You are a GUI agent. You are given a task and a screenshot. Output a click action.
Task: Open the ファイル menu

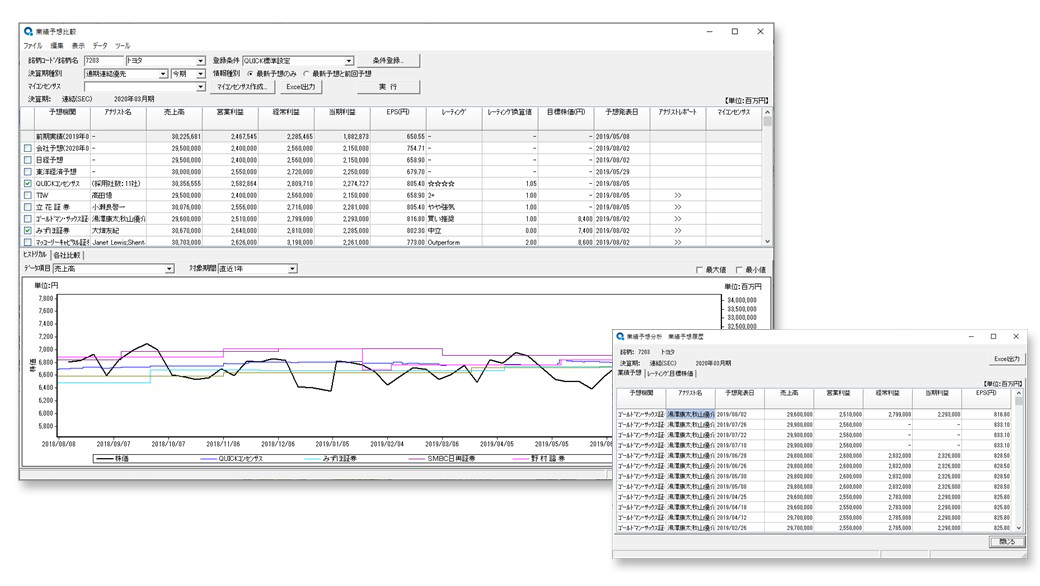32,46
